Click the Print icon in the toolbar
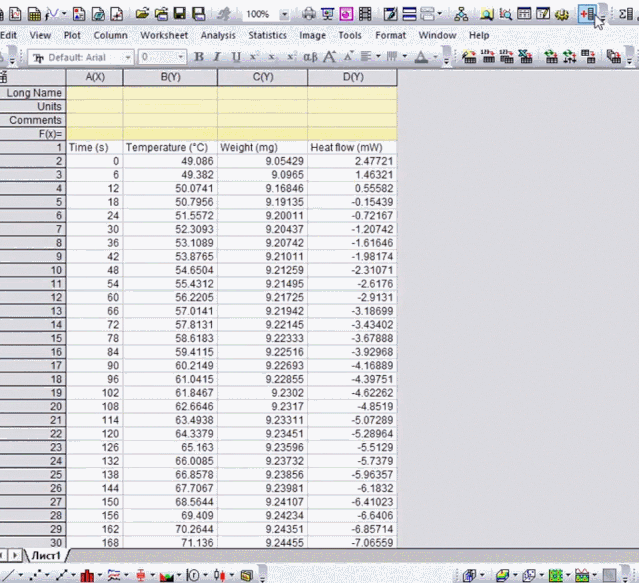This screenshot has height=583, width=639. [309, 14]
